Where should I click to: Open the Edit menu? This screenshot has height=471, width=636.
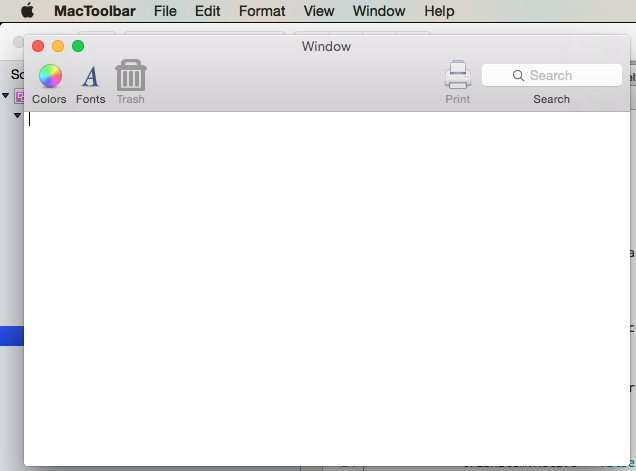click(x=207, y=11)
